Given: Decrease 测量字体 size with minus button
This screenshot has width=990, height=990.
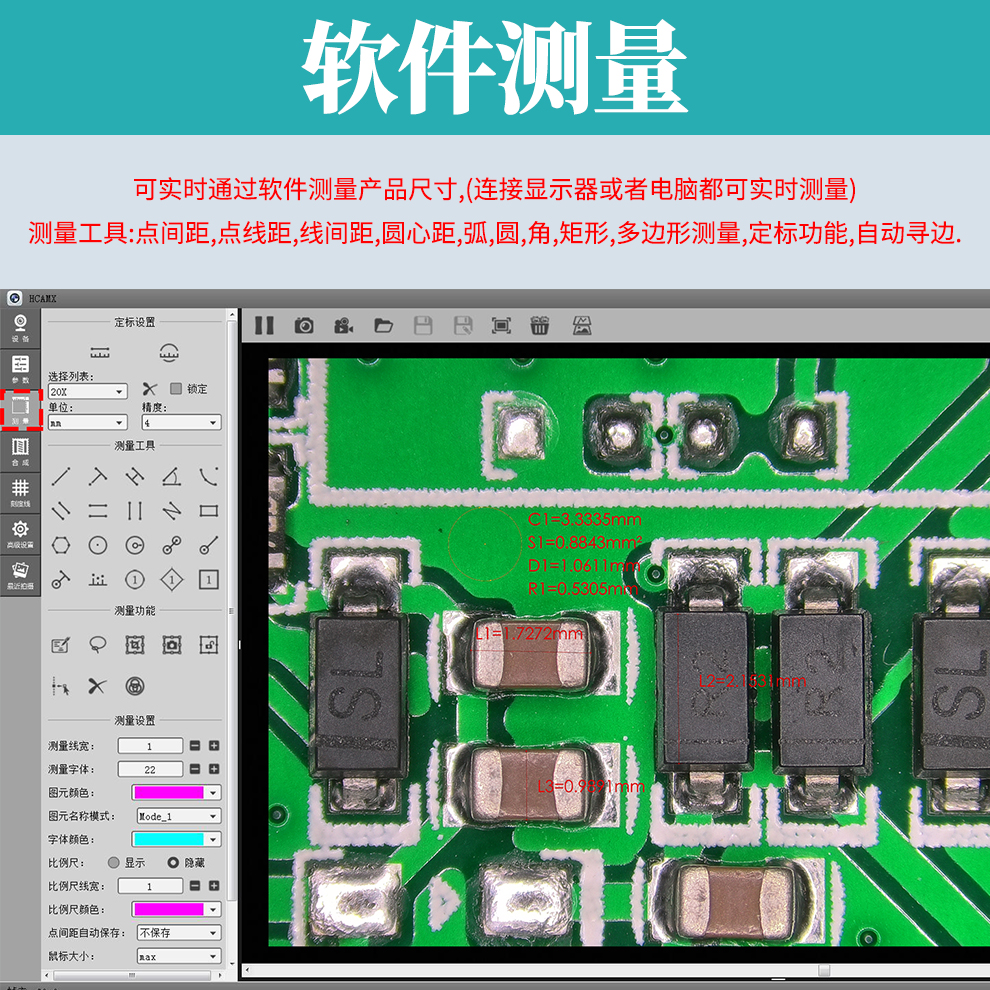Looking at the screenshot, I should pyautogui.click(x=195, y=769).
